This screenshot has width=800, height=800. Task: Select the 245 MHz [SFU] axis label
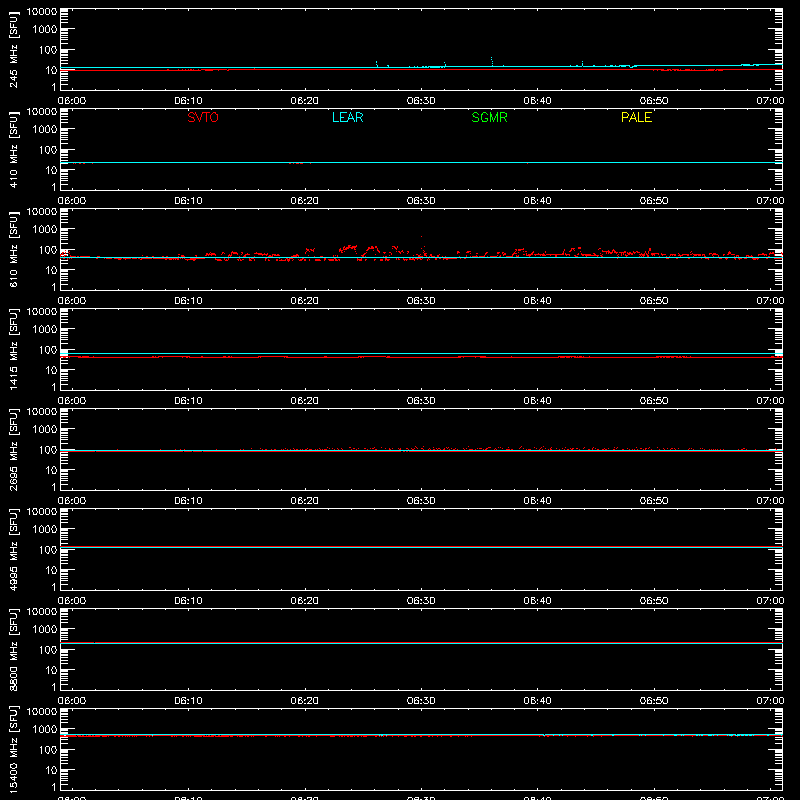click(x=13, y=49)
